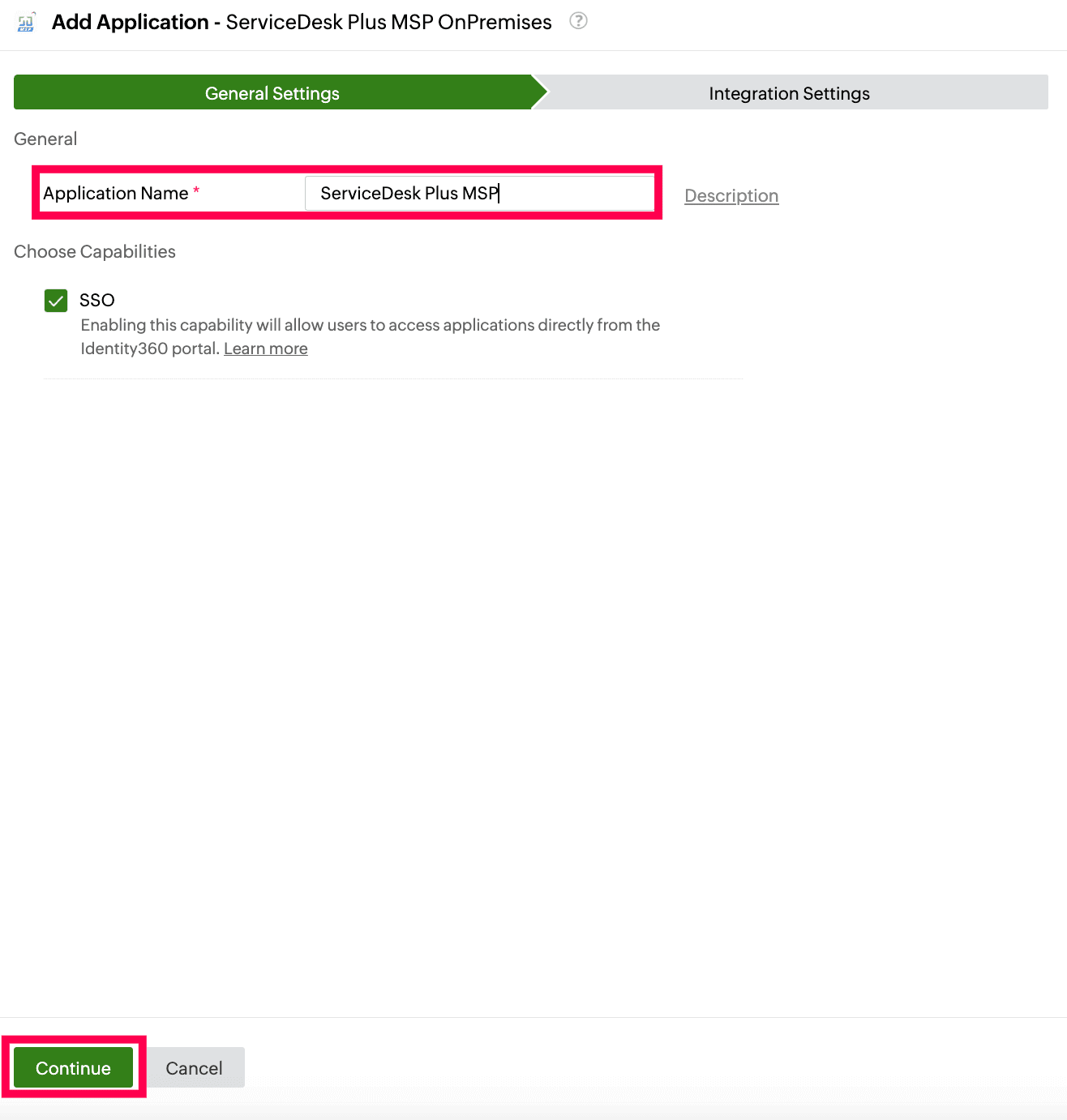Switch to the General Settings step

[x=272, y=93]
